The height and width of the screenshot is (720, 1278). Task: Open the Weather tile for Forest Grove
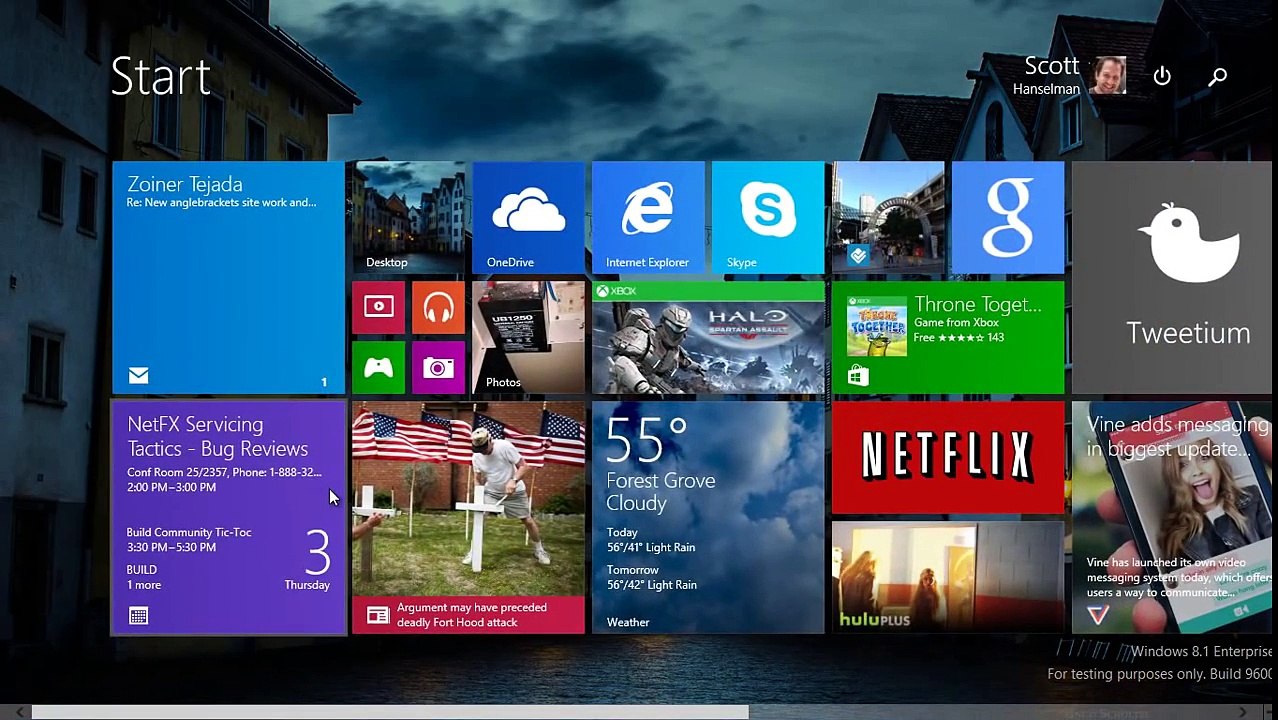[708, 518]
